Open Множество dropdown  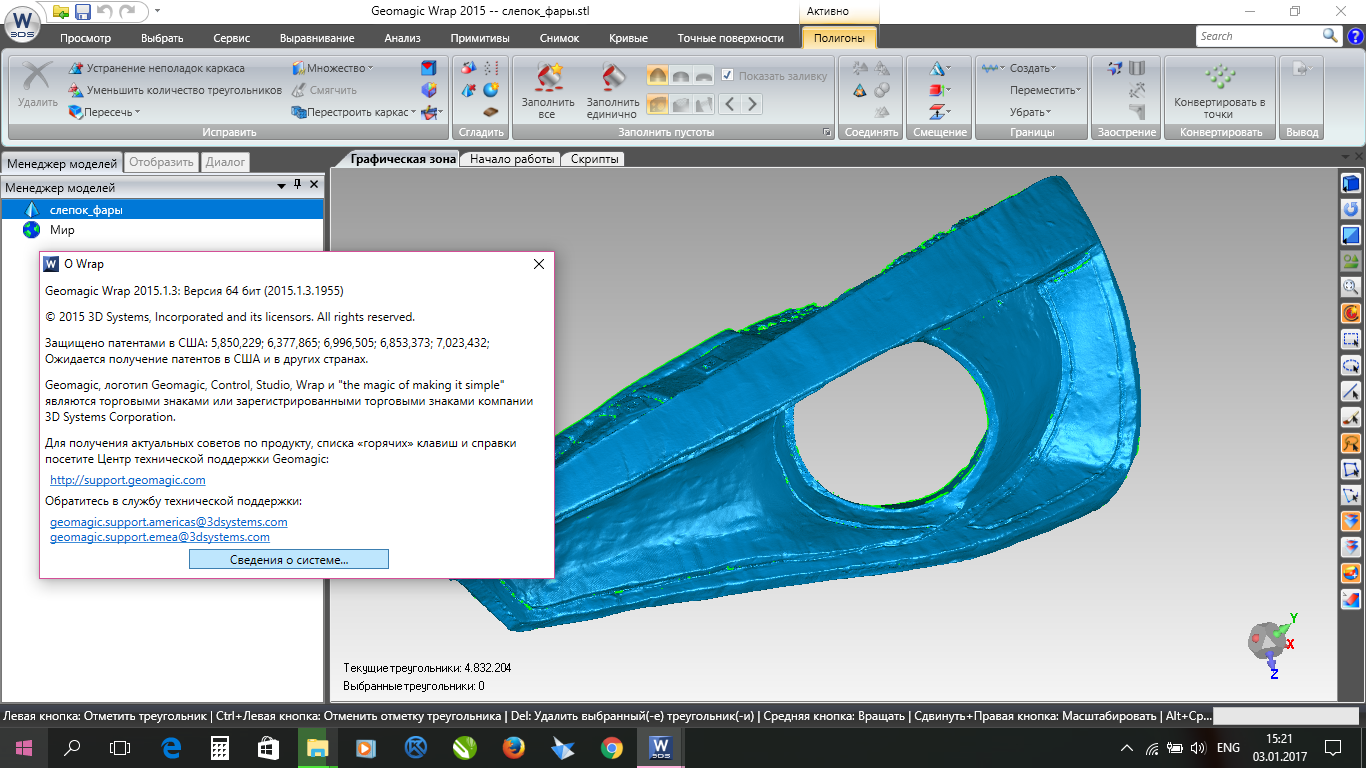[332, 68]
